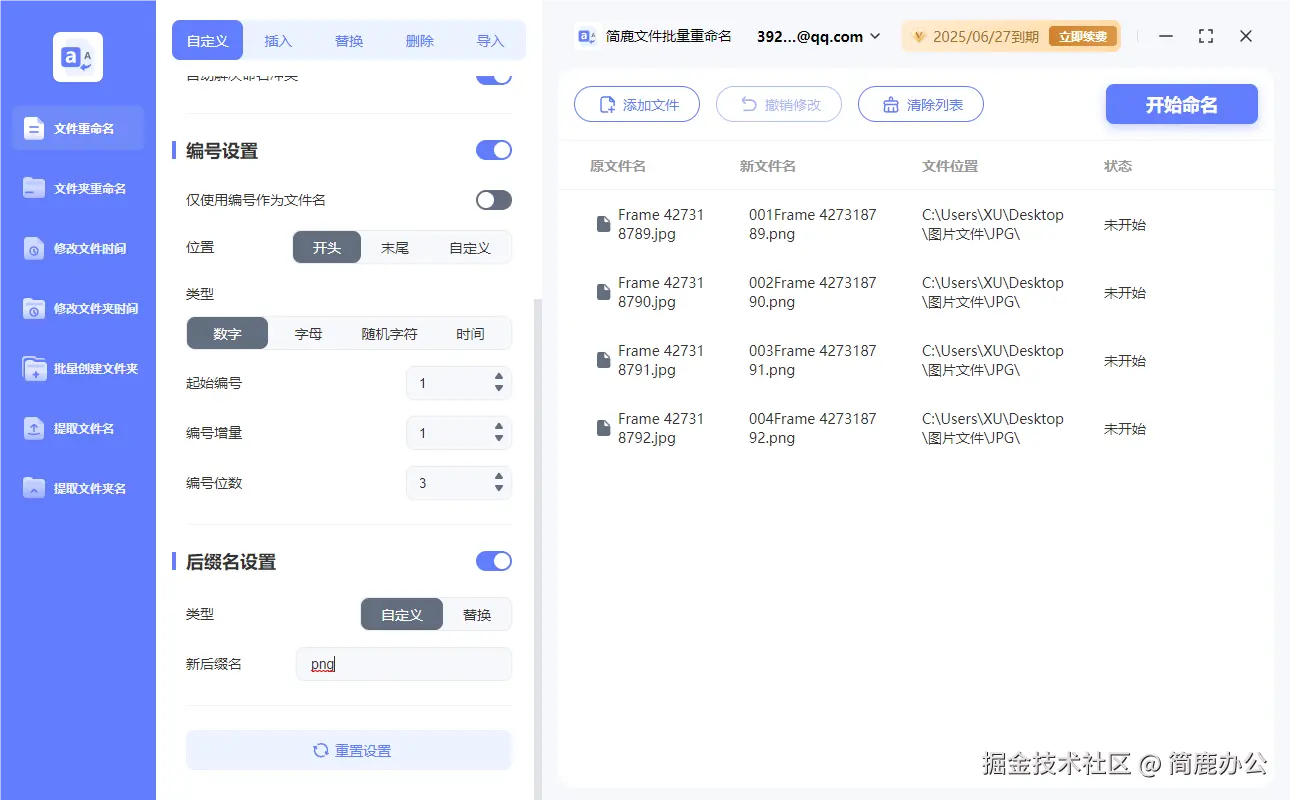Click the settings panel vertical scrollbar
Screen dimensions: 1290x800
[x=537, y=548]
